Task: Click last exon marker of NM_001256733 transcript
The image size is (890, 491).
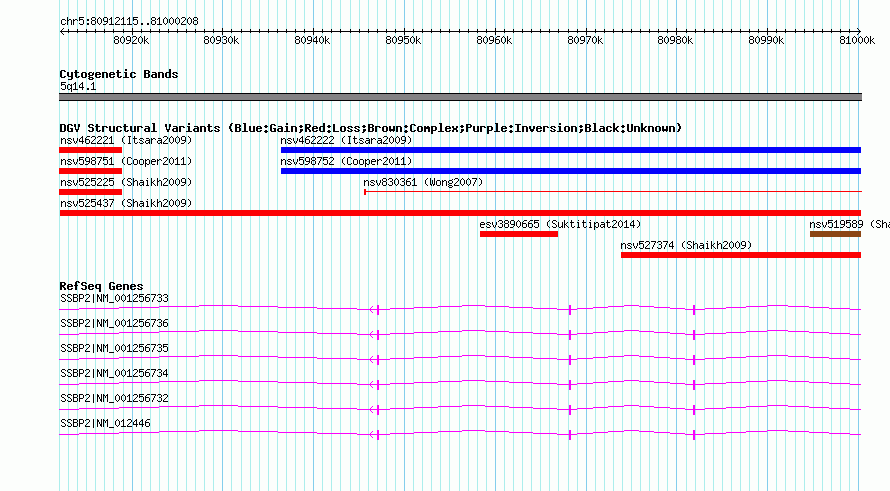Action: pyautogui.click(x=694, y=309)
